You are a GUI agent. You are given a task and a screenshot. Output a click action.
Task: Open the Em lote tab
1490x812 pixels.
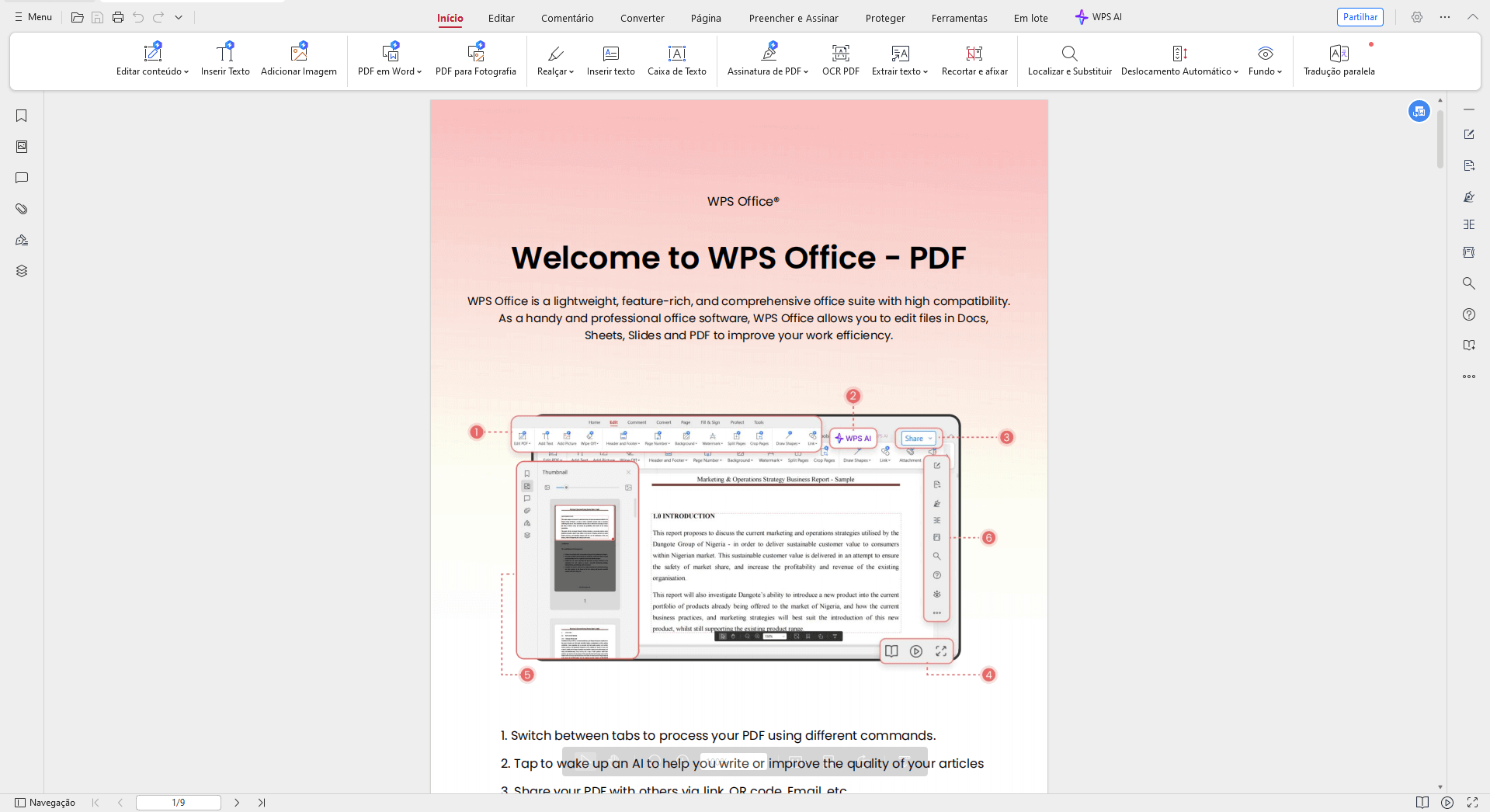tap(1031, 18)
